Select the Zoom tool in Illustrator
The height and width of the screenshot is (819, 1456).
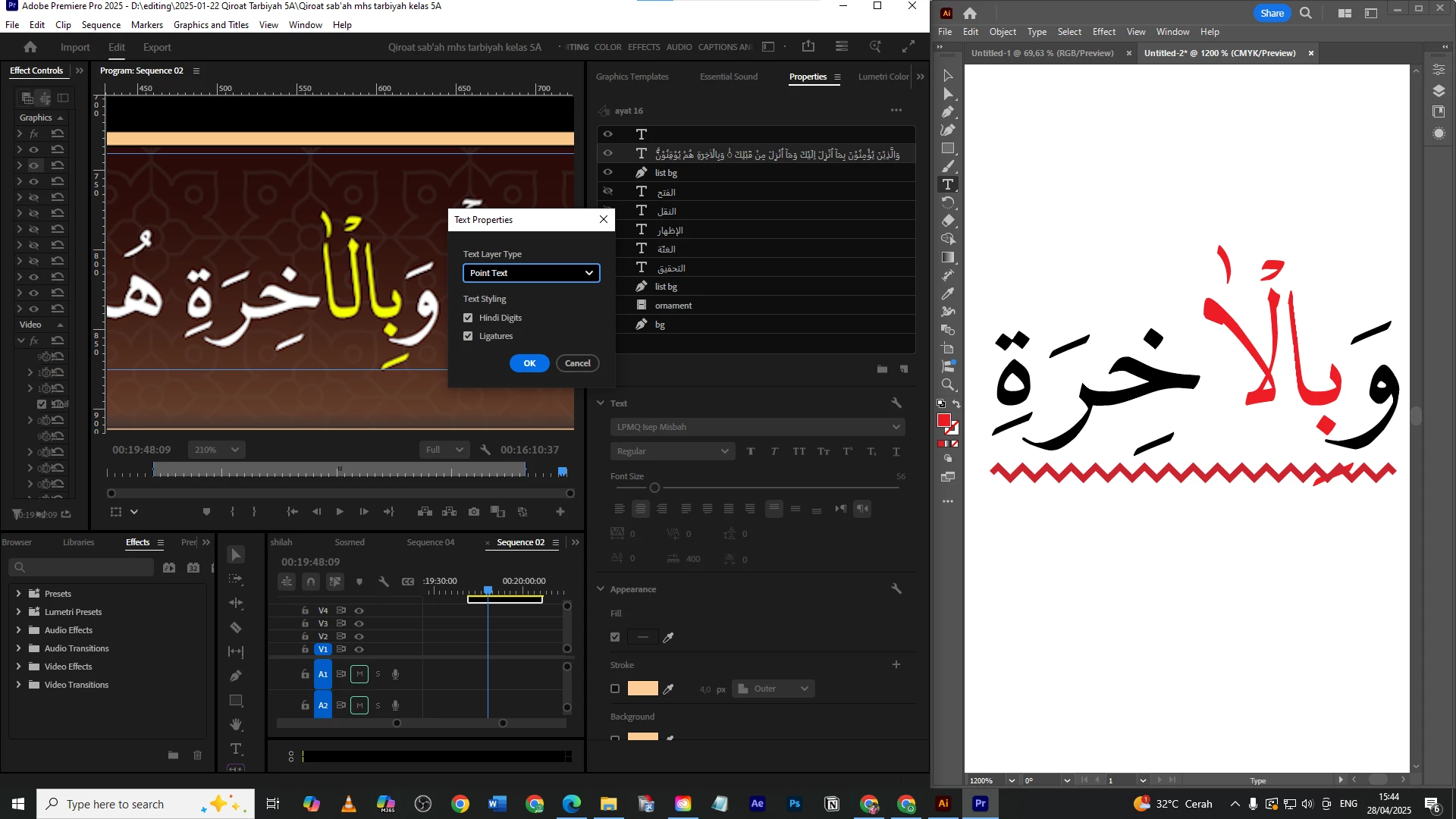pos(948,385)
